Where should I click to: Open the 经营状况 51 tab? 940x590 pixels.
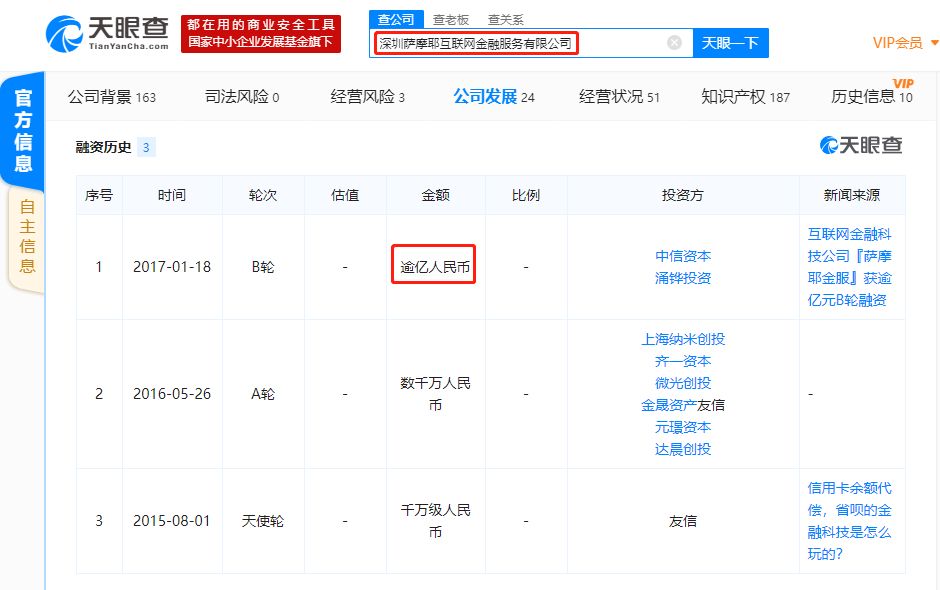click(x=619, y=97)
